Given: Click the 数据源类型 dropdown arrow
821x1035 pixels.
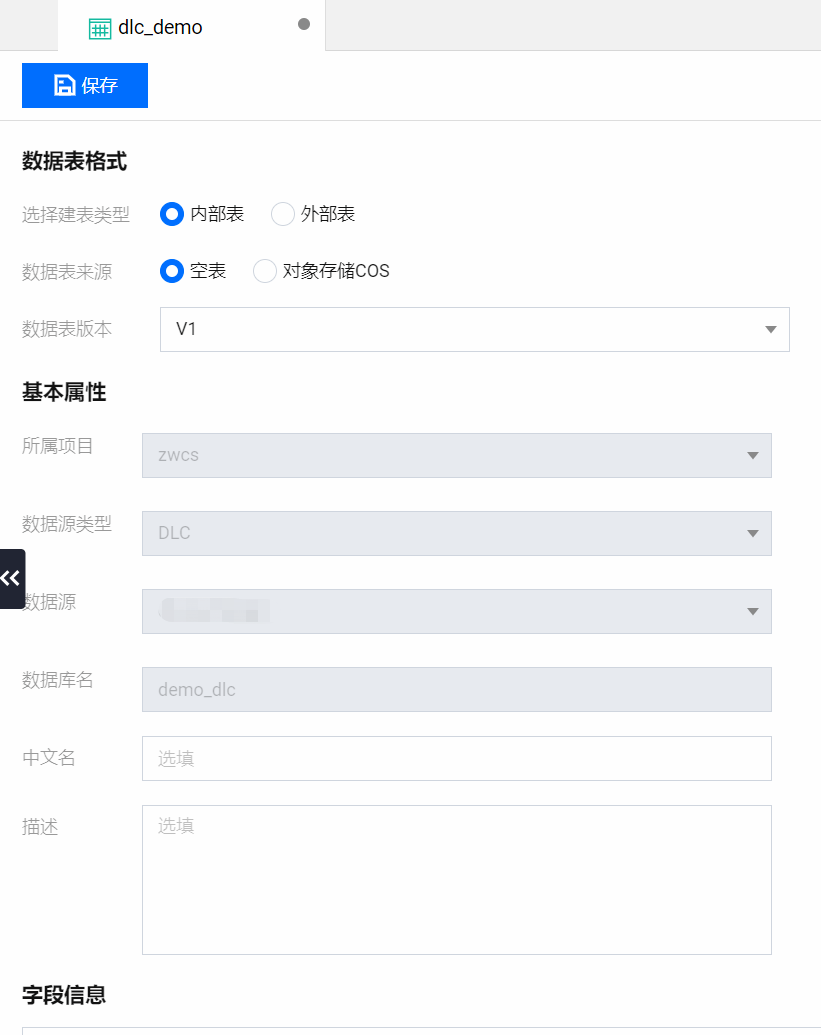Looking at the screenshot, I should tap(752, 533).
